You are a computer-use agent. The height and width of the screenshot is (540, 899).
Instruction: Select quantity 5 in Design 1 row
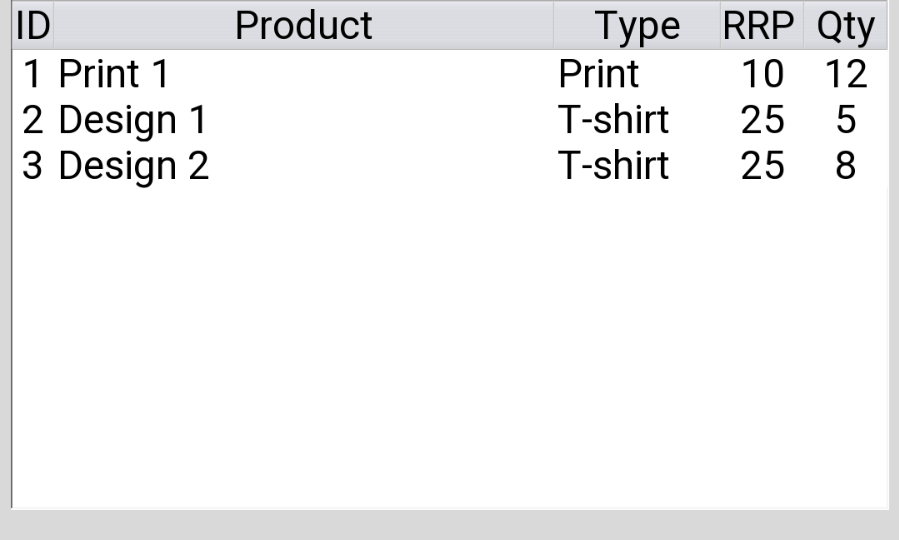(846, 120)
